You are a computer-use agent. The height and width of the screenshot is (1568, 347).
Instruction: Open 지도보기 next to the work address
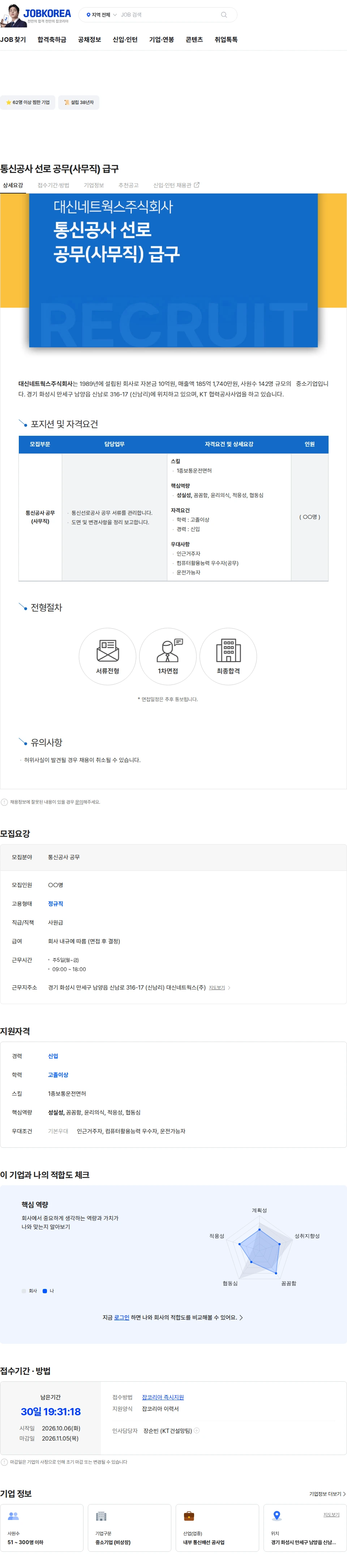pyautogui.click(x=217, y=987)
